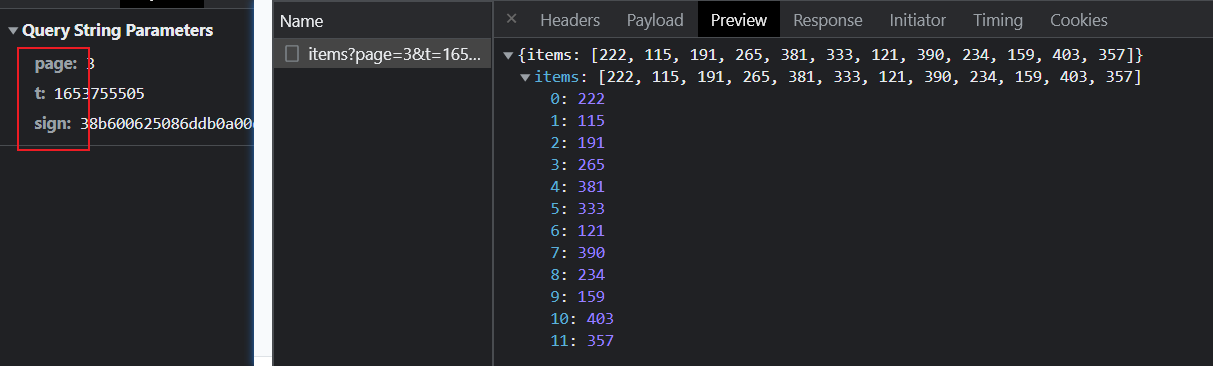Collapse the items array

525,77
